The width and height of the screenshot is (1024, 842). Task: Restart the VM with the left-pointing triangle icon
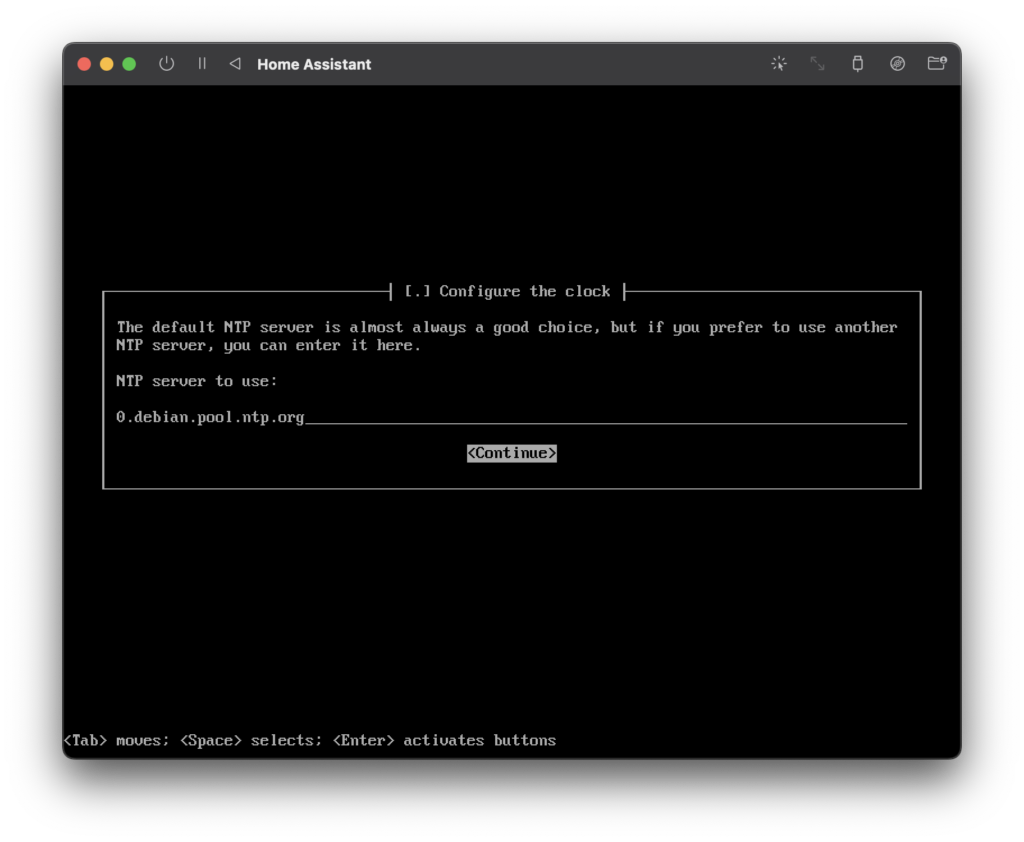click(x=235, y=64)
